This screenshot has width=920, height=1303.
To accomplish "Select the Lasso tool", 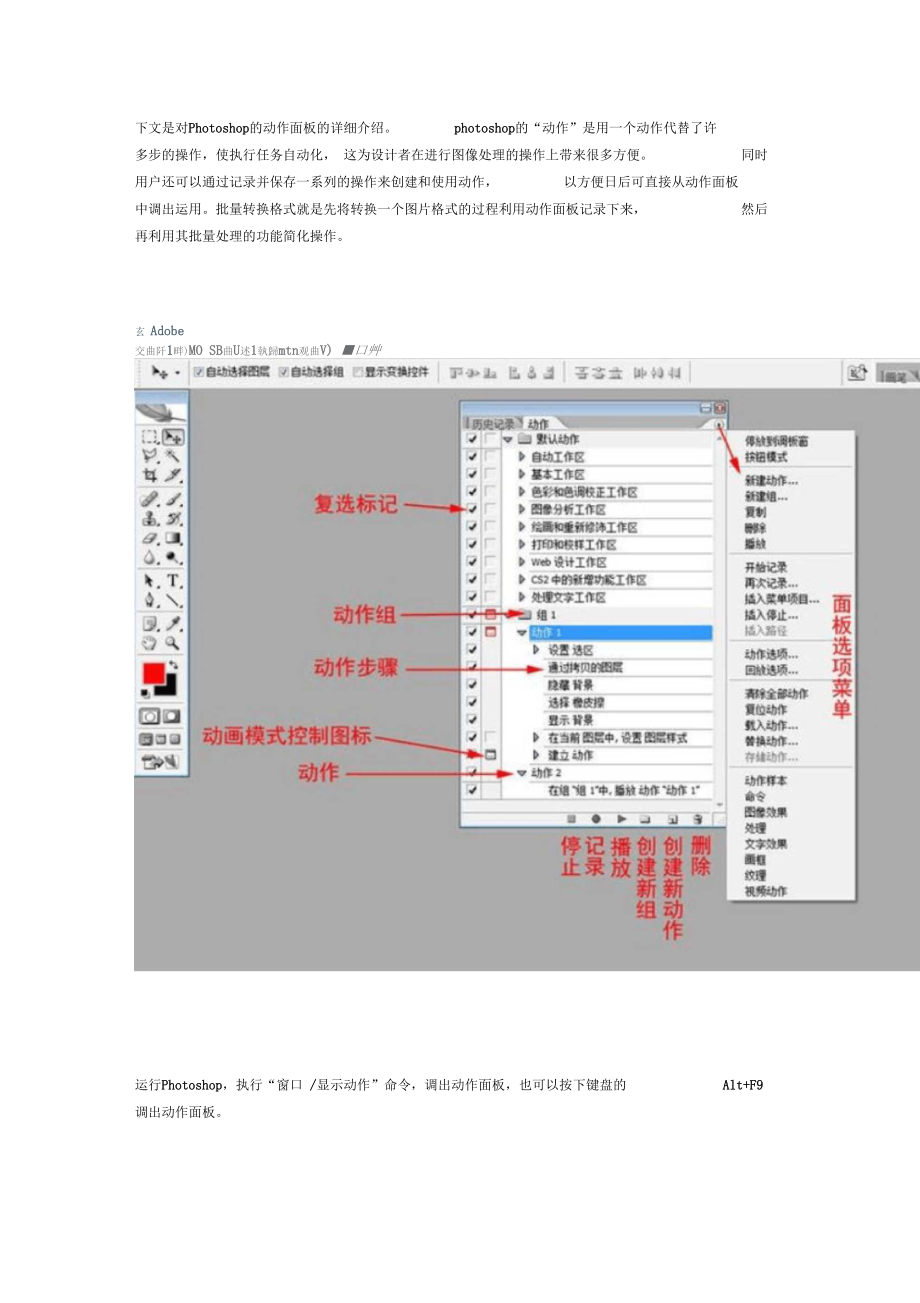I will pyautogui.click(x=149, y=455).
